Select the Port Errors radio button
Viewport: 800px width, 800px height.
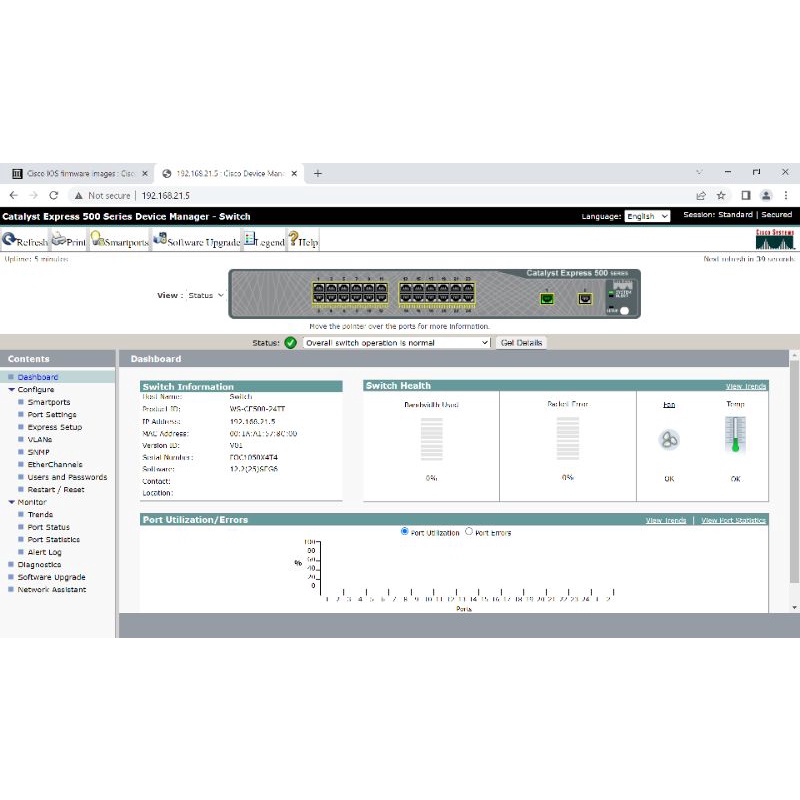click(x=469, y=532)
